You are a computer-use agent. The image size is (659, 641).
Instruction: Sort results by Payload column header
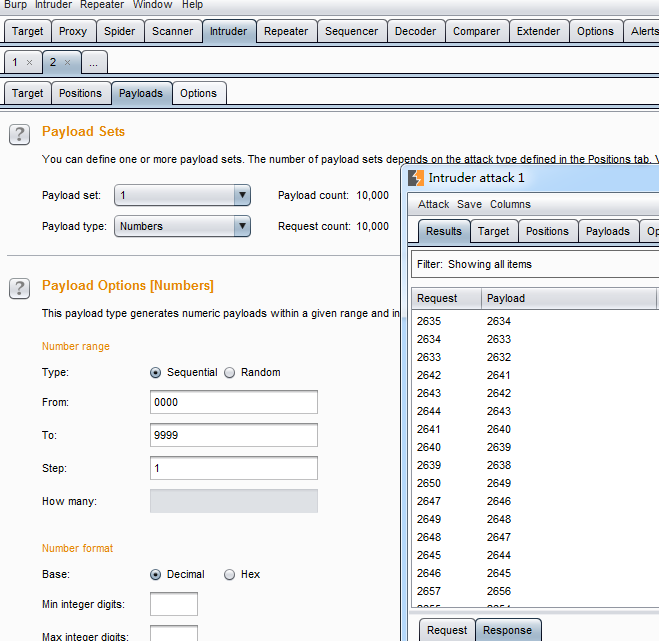[x=569, y=298]
